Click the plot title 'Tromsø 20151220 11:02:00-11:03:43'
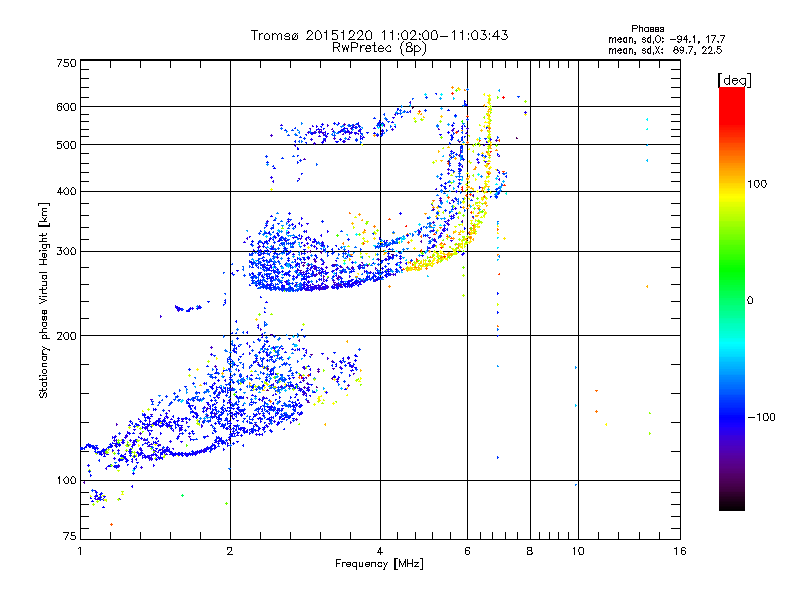Viewport: 800px width, 600px height. 379,35
